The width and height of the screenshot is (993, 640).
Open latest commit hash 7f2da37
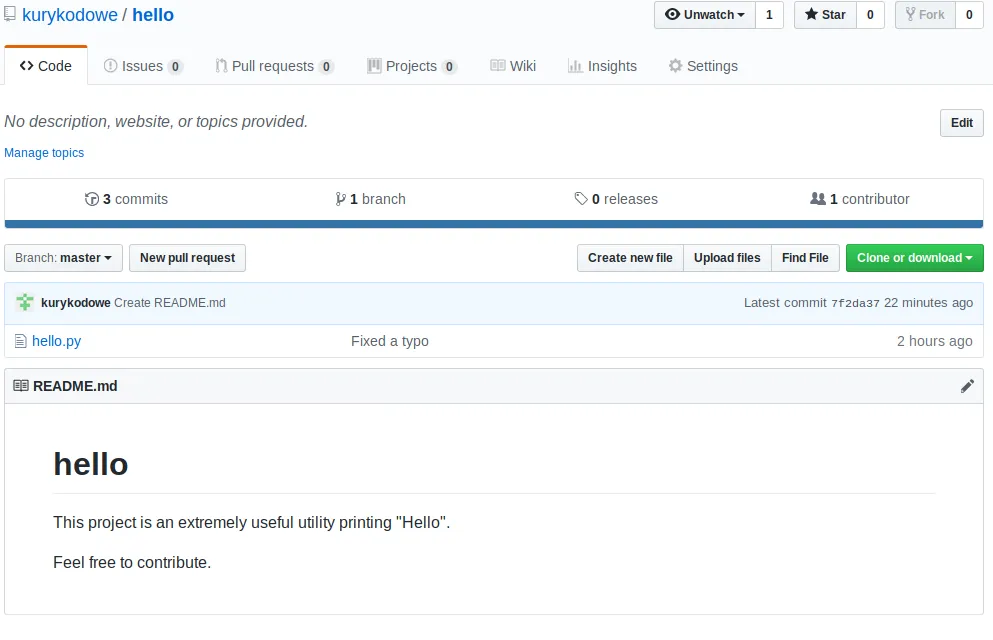(855, 303)
